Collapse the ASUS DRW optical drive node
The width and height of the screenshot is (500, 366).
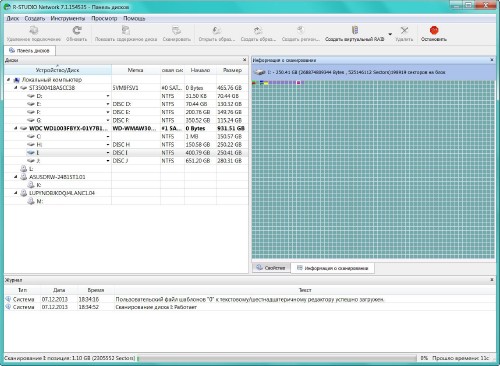click(x=16, y=177)
